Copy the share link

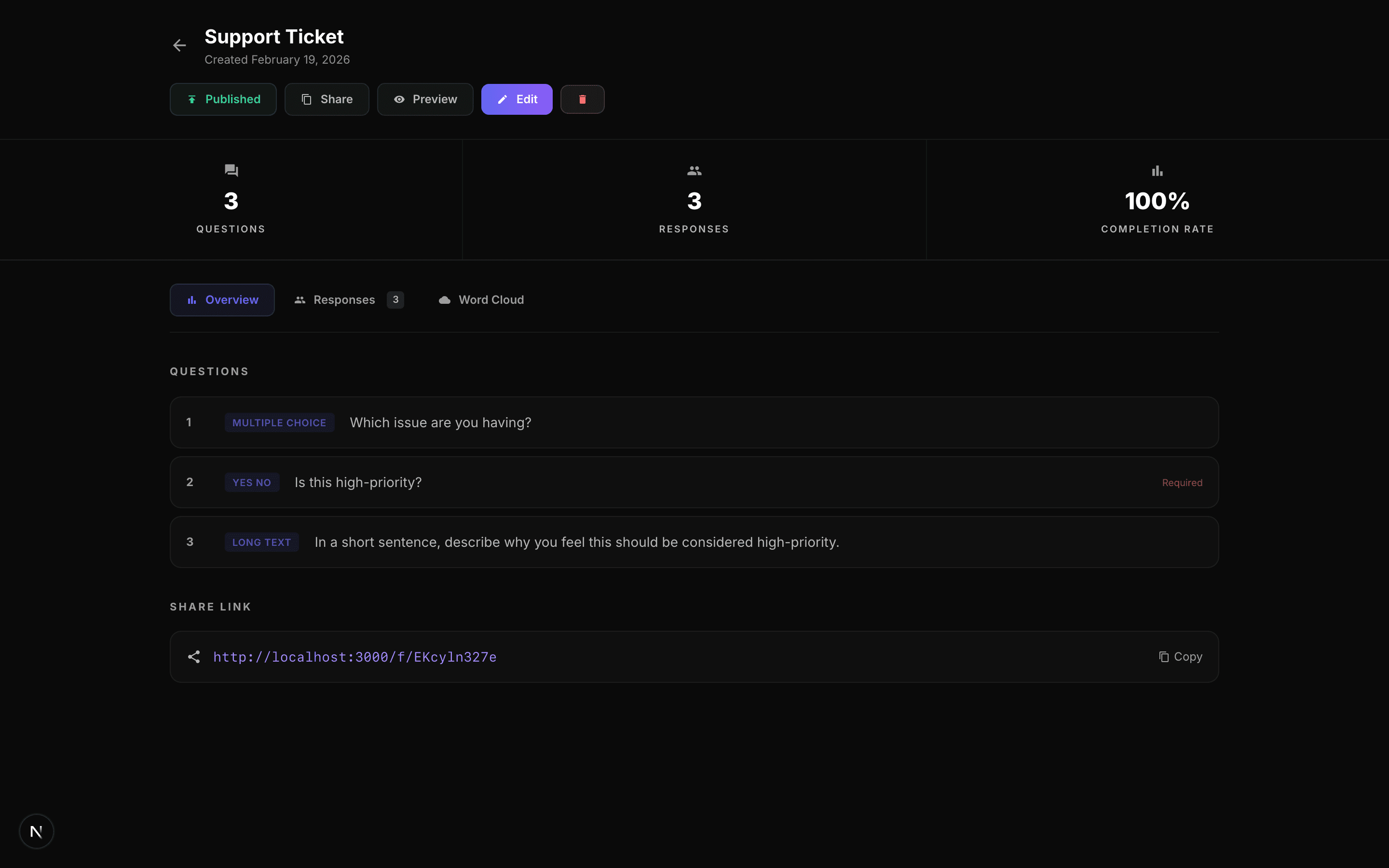coord(1180,657)
